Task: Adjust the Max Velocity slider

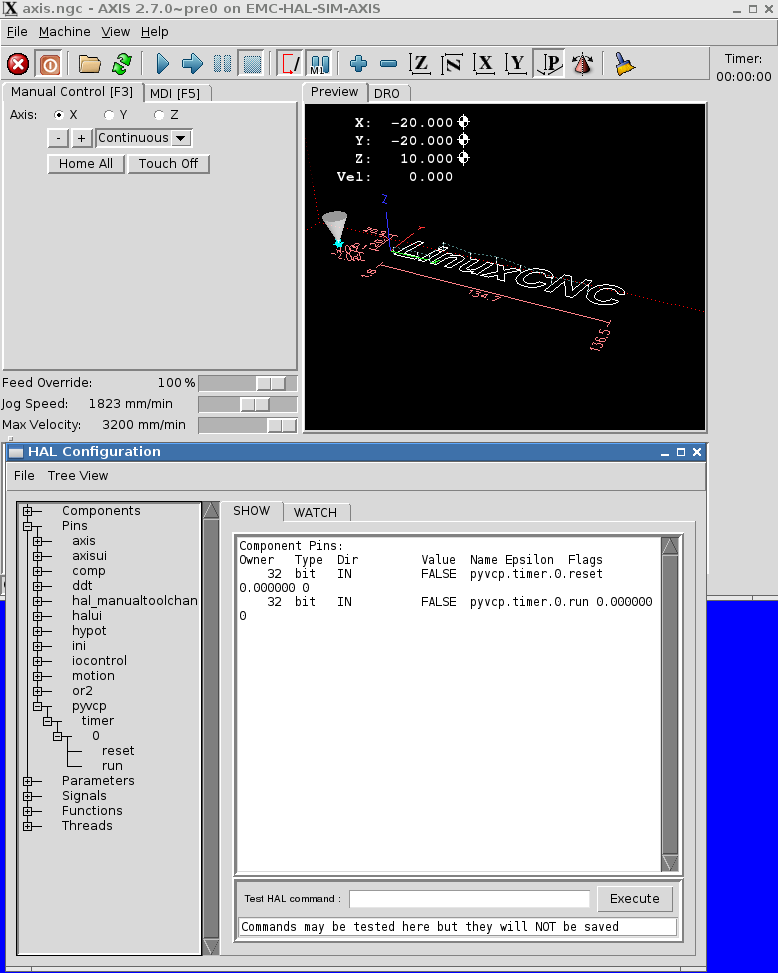Action: click(282, 426)
